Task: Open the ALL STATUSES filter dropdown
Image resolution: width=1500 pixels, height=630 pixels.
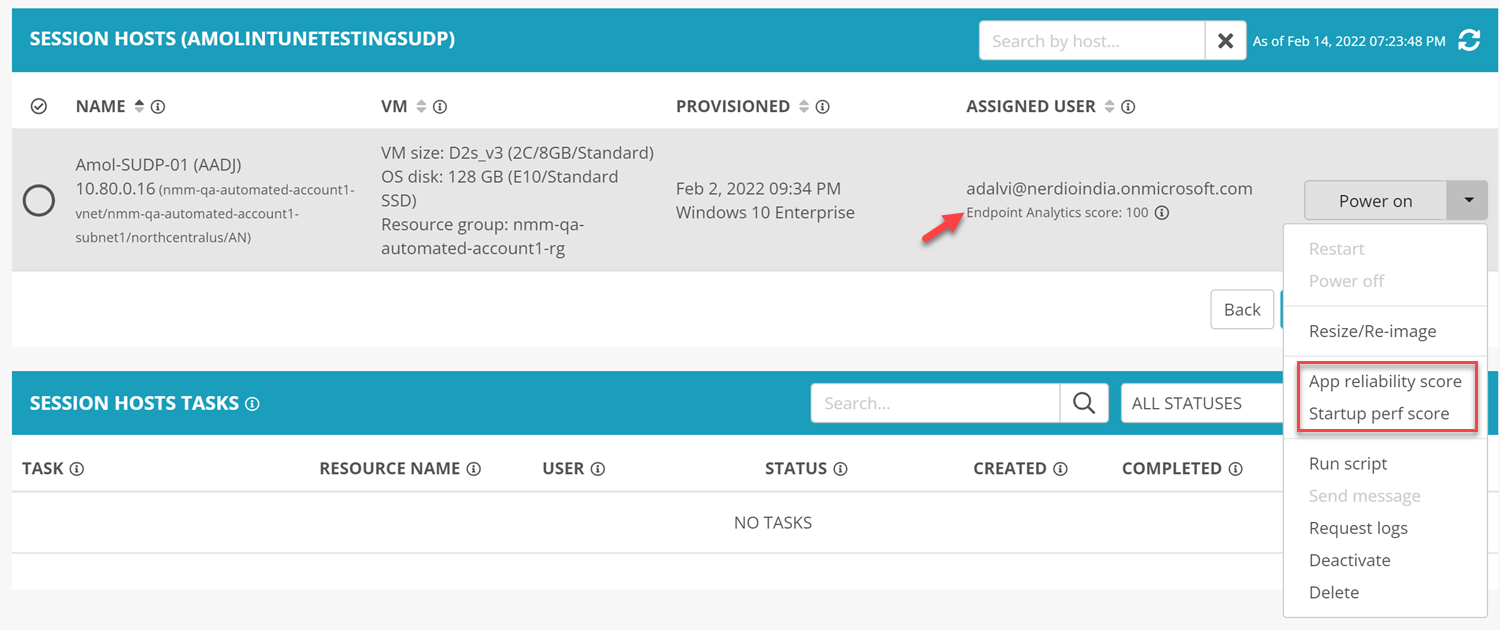Action: pyautogui.click(x=1200, y=403)
